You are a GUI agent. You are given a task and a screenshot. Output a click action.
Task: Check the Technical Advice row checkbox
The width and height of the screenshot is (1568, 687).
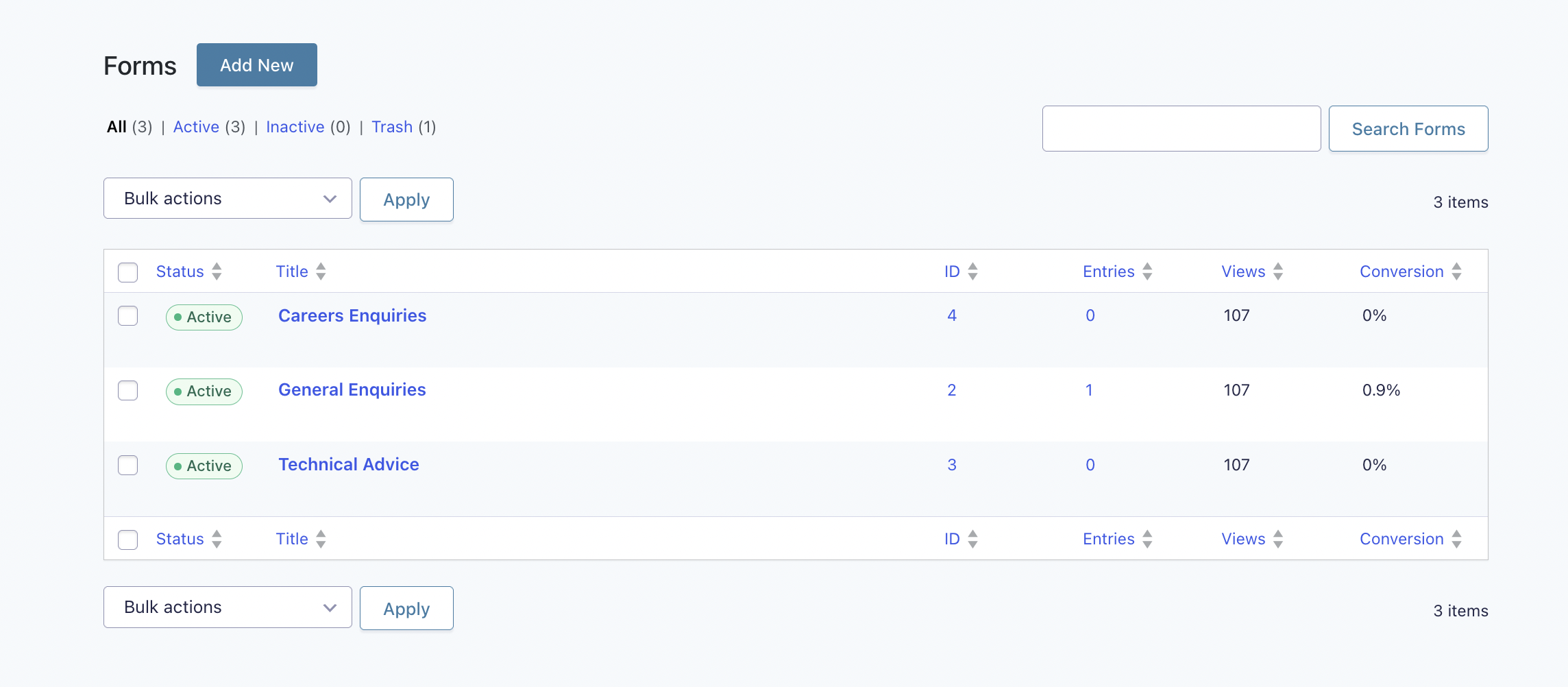tap(127, 465)
